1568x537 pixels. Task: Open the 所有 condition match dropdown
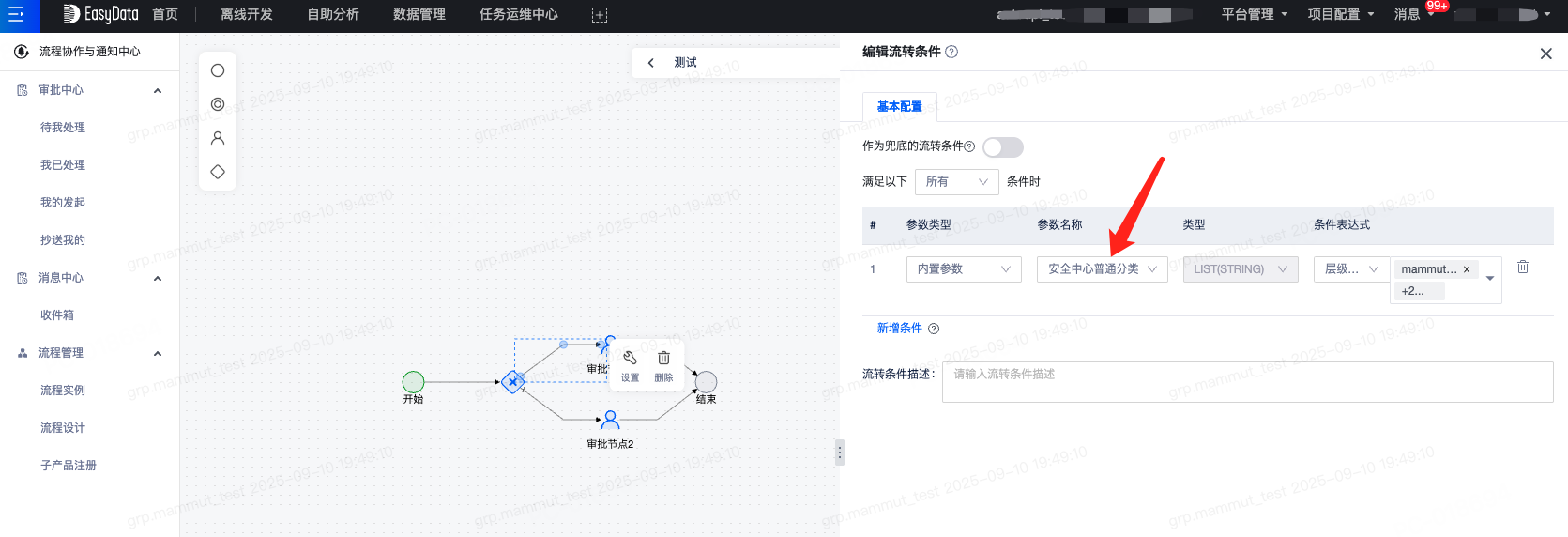coord(957,182)
